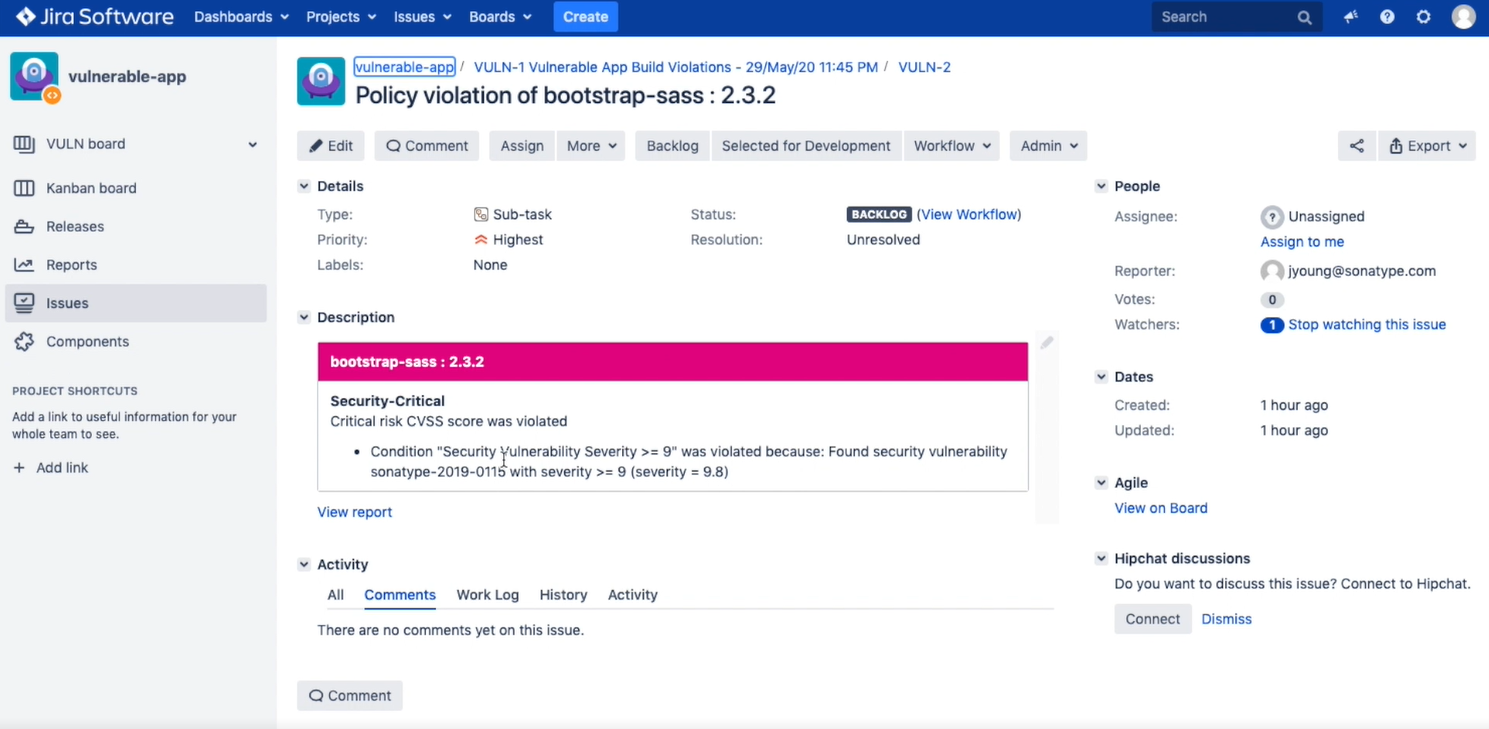Click the watchers count badge
Screen dimensions: 1489x729
coord(1272,325)
